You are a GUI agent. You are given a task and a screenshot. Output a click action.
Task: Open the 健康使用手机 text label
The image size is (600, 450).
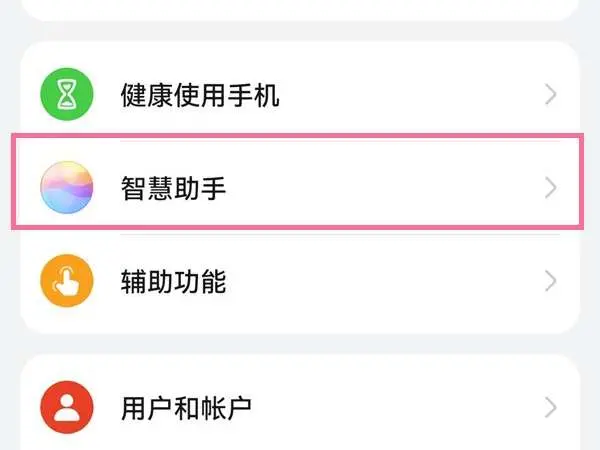click(199, 96)
